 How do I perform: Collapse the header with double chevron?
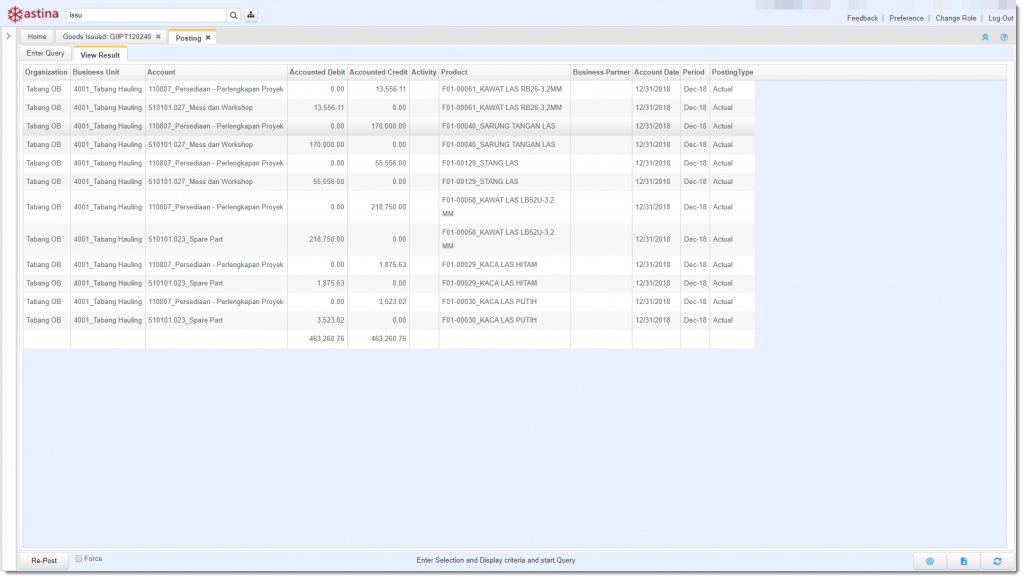pyautogui.click(x=985, y=37)
